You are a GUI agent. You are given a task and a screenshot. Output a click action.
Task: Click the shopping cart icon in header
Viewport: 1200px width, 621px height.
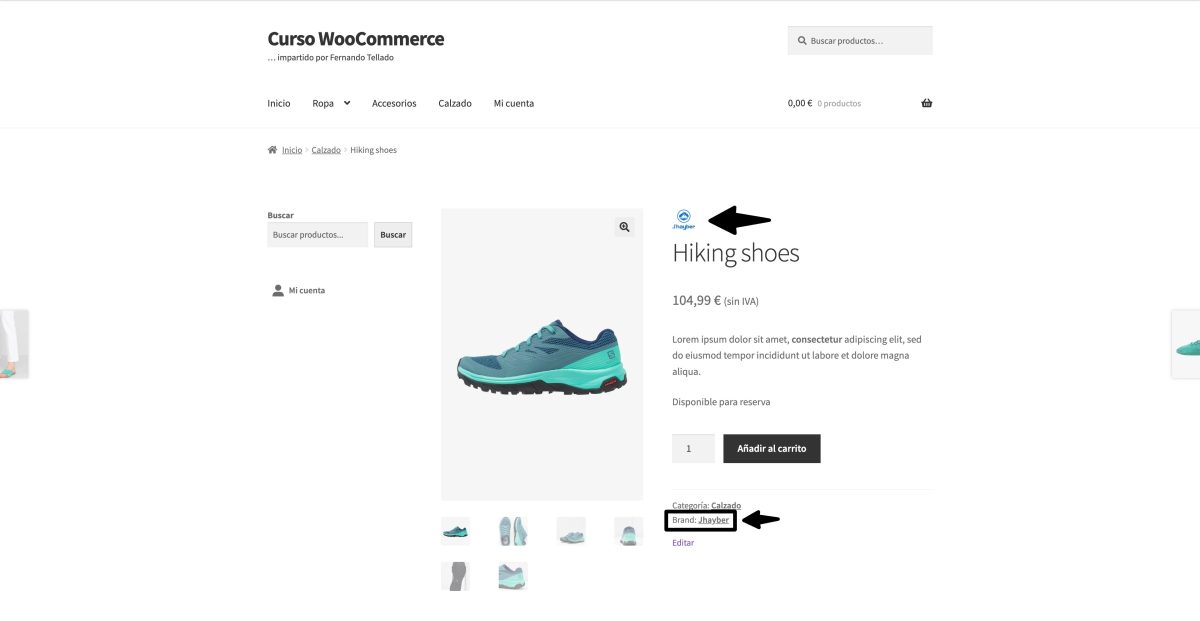pyautogui.click(x=926, y=102)
